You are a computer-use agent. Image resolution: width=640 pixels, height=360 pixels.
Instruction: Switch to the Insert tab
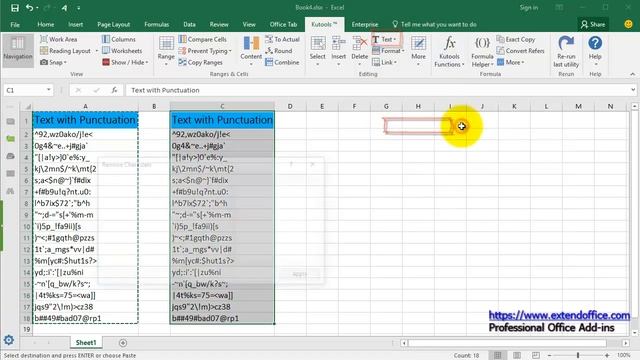tap(76, 24)
